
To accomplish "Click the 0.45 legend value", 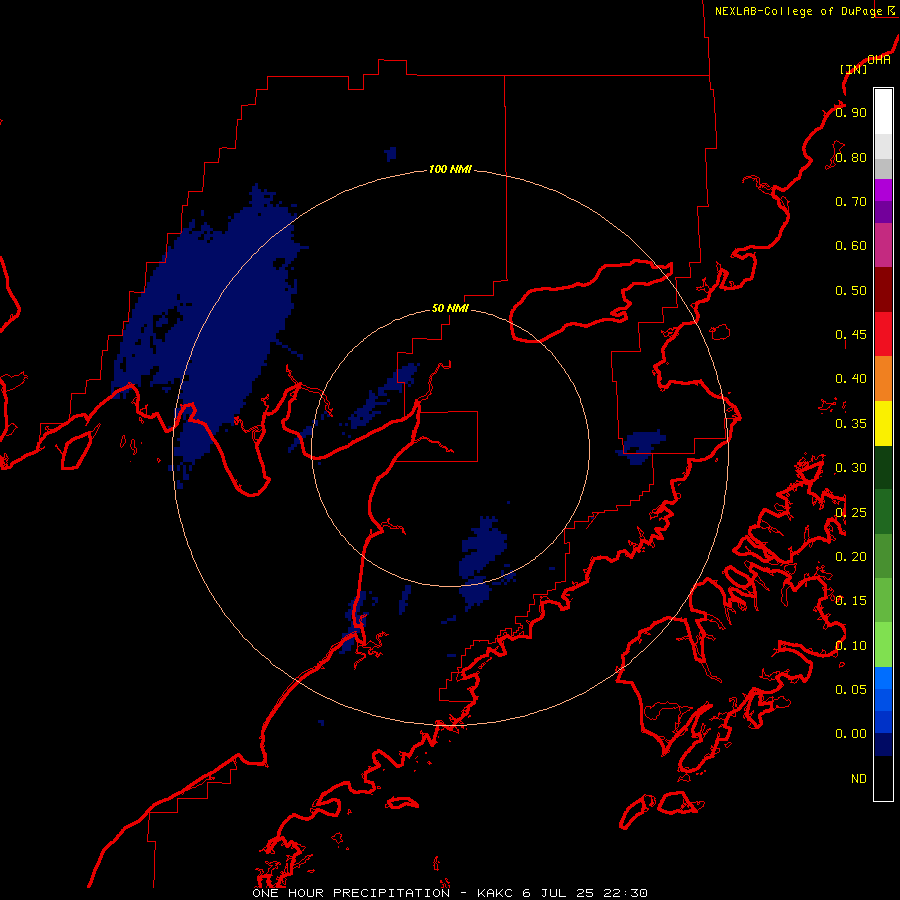I will click(851, 335).
